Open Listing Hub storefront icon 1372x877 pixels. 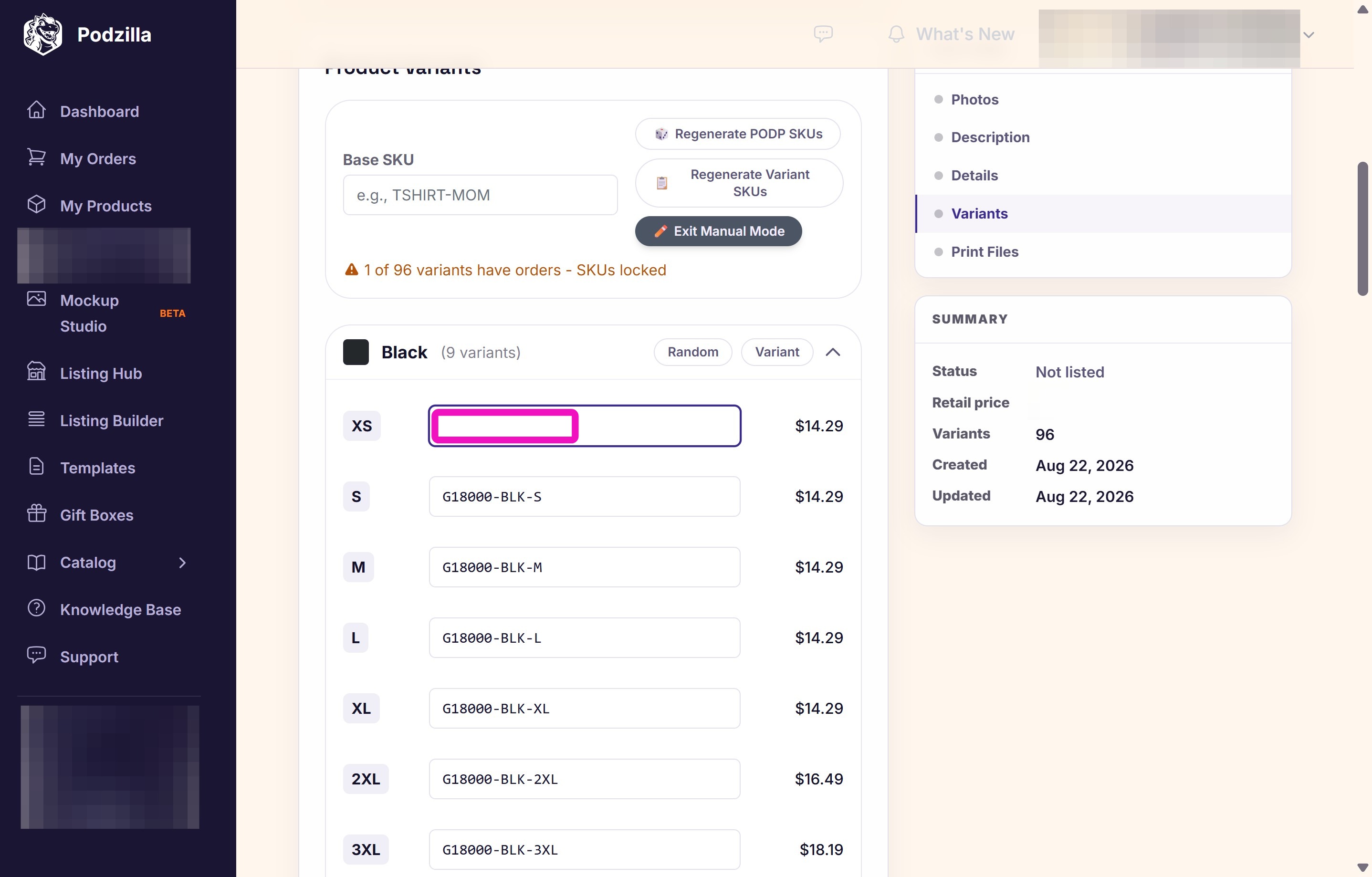[x=36, y=372]
